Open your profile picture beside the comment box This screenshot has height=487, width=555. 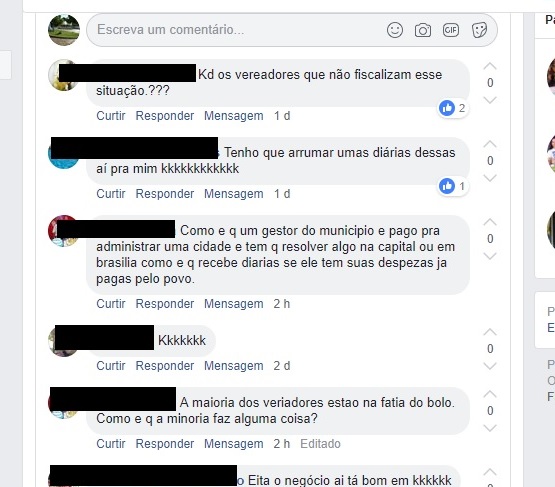click(x=64, y=30)
